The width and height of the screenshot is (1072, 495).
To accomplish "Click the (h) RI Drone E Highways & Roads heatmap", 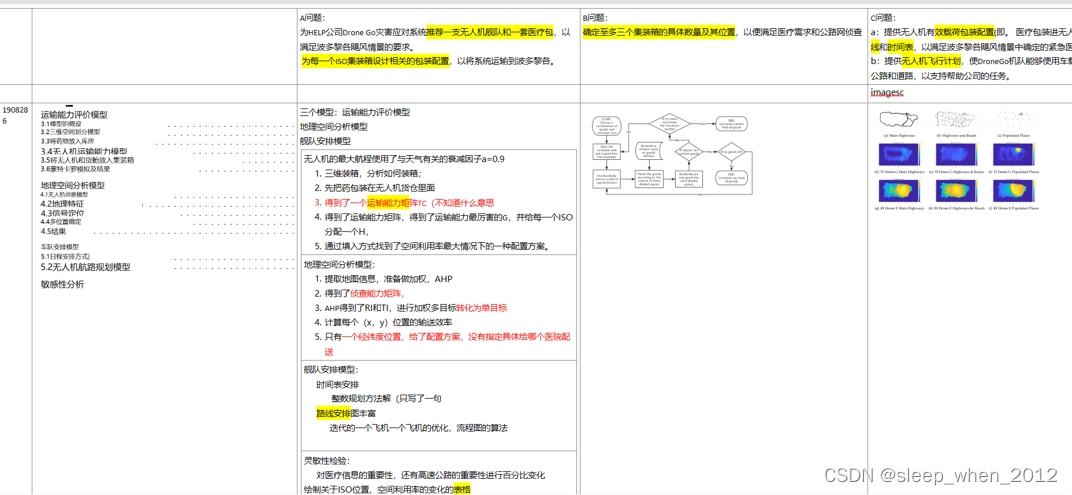I will click(x=956, y=189).
